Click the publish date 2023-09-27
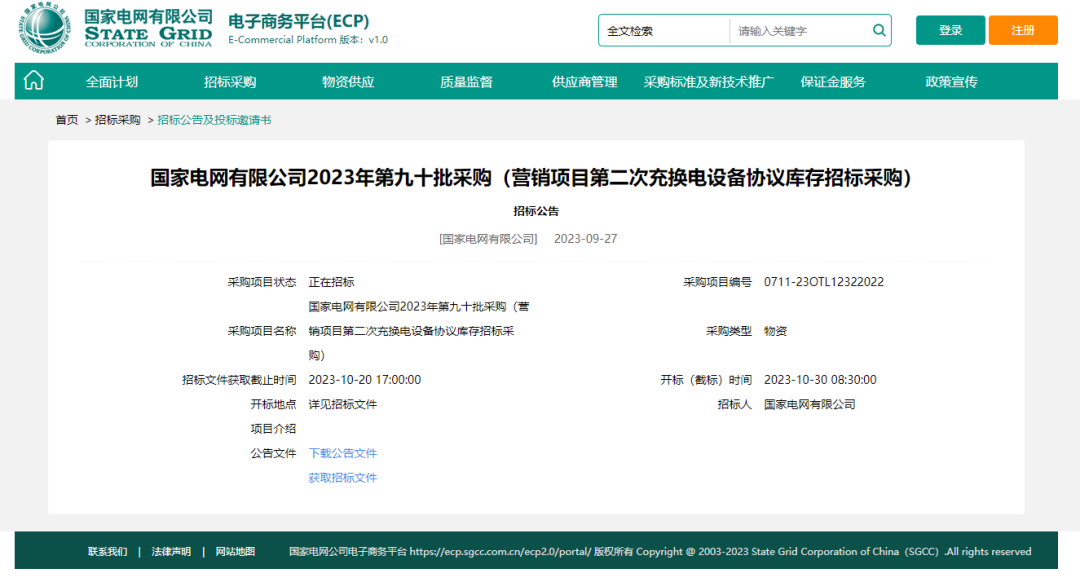Screen dimensions: 1080x582 (x=585, y=239)
